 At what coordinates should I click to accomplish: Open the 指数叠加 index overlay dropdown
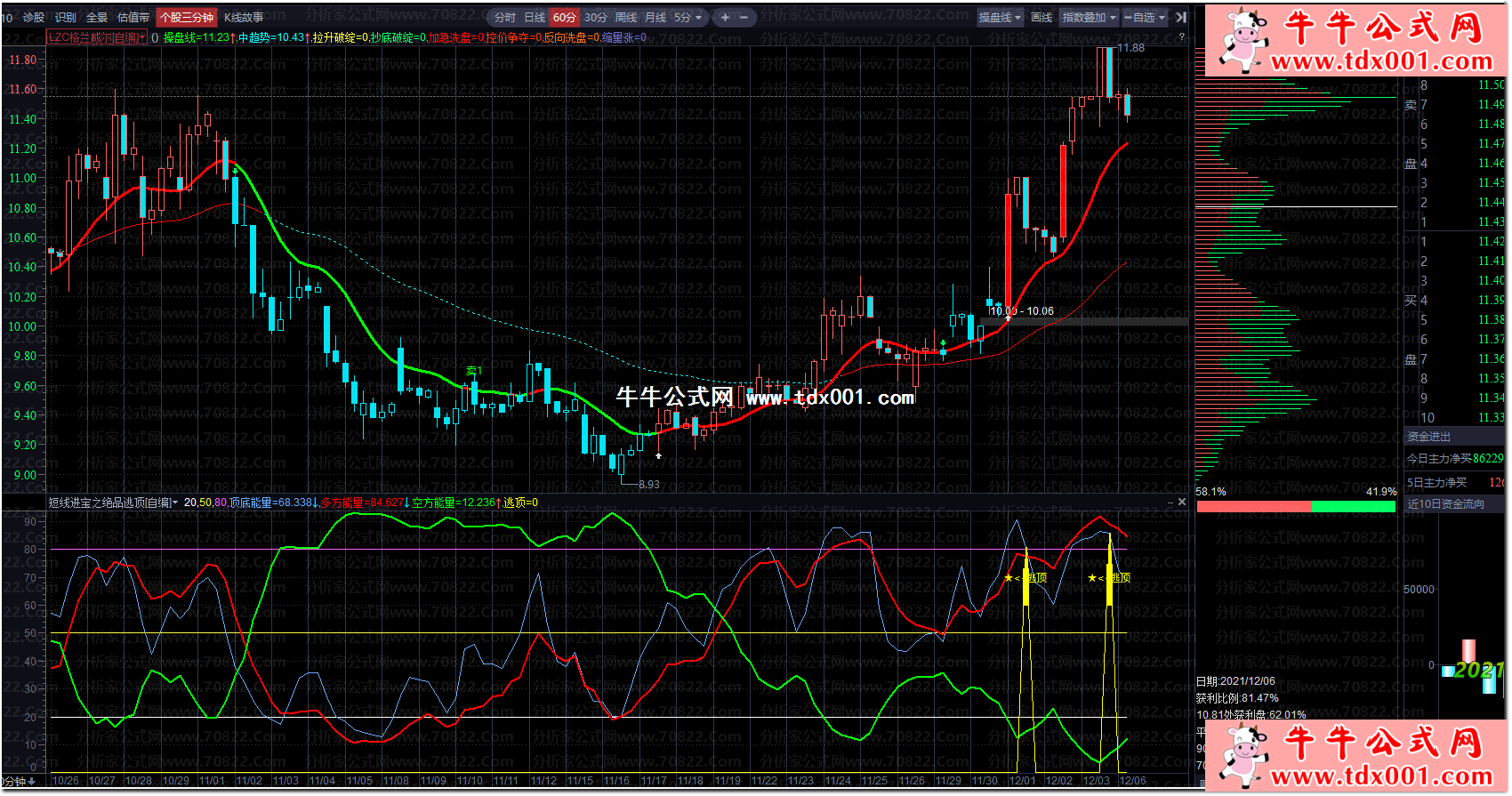[1089, 17]
